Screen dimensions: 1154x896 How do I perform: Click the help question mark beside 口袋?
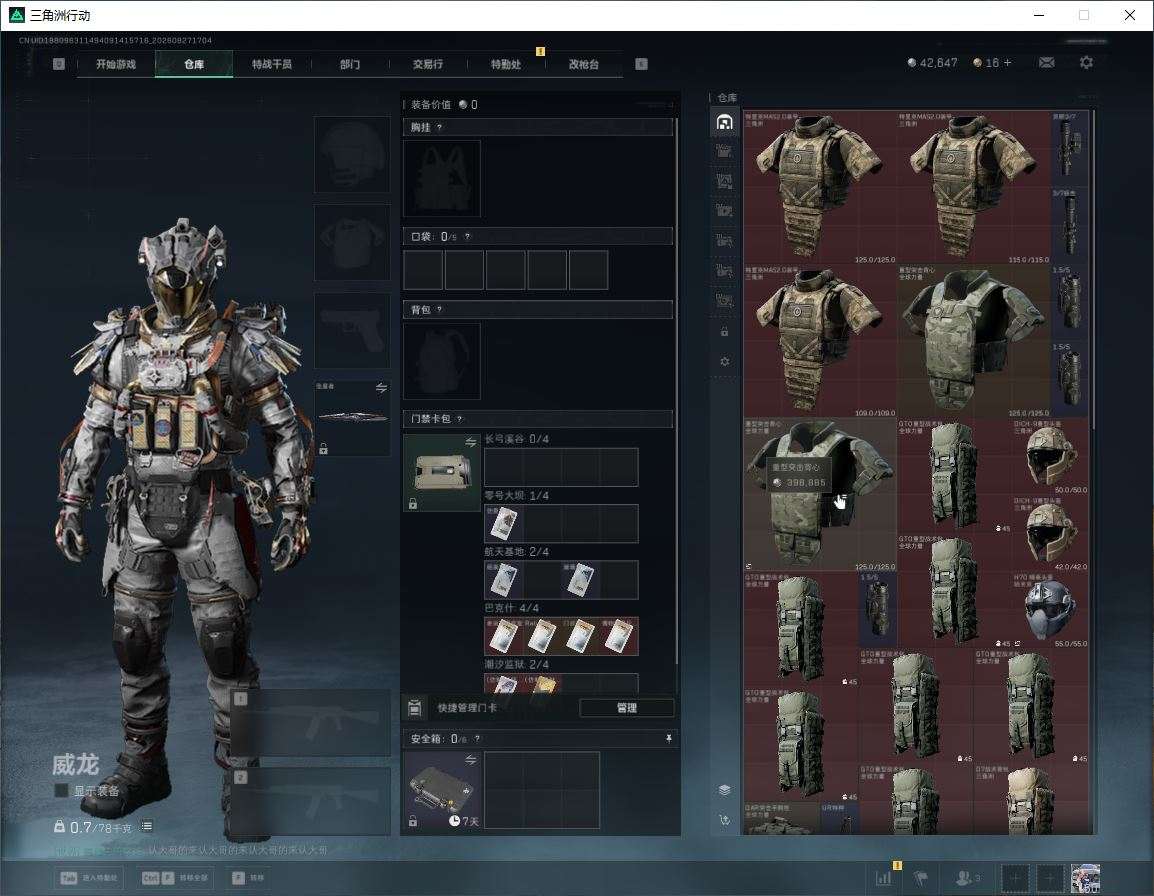tap(467, 236)
